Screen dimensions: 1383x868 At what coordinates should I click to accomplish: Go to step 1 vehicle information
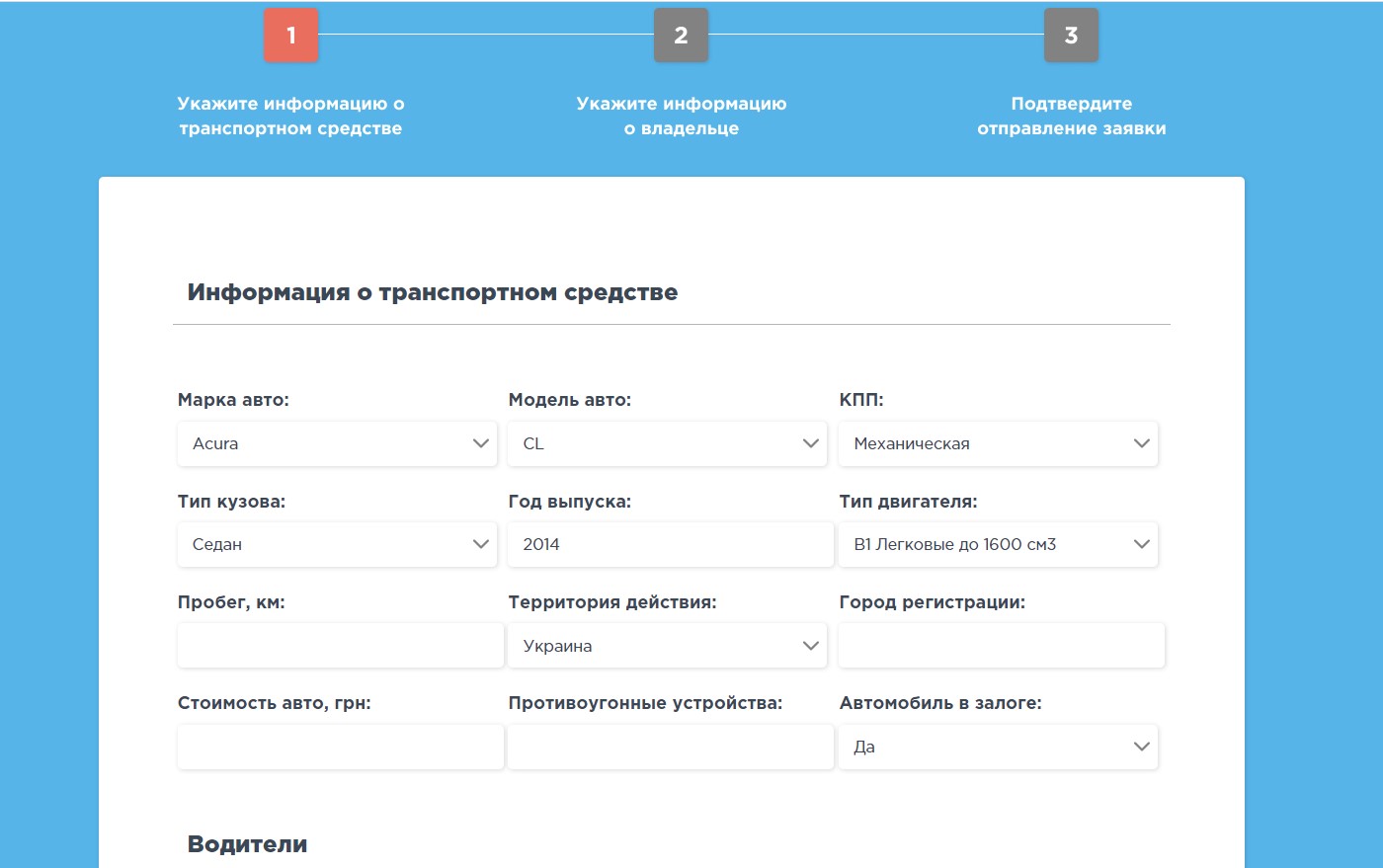290,36
